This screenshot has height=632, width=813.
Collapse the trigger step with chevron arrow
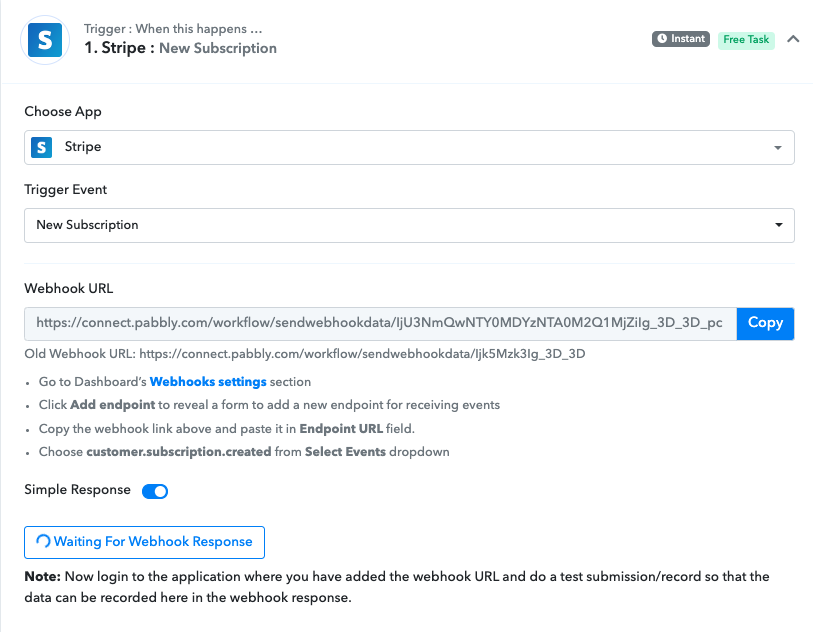coord(793,39)
